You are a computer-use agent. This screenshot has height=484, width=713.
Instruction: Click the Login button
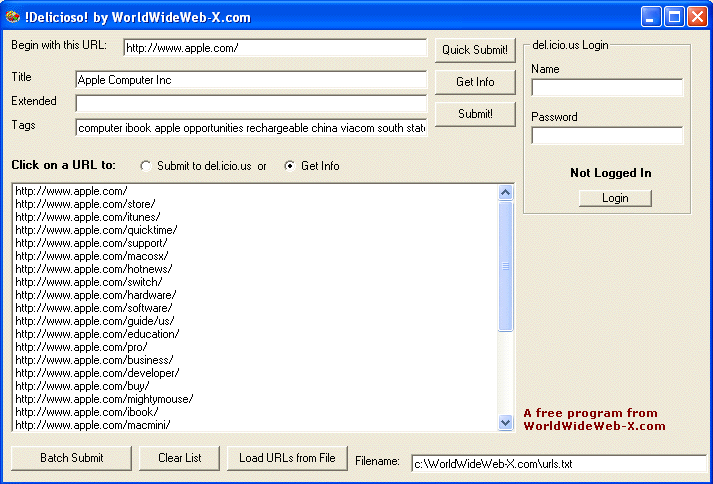pos(615,198)
